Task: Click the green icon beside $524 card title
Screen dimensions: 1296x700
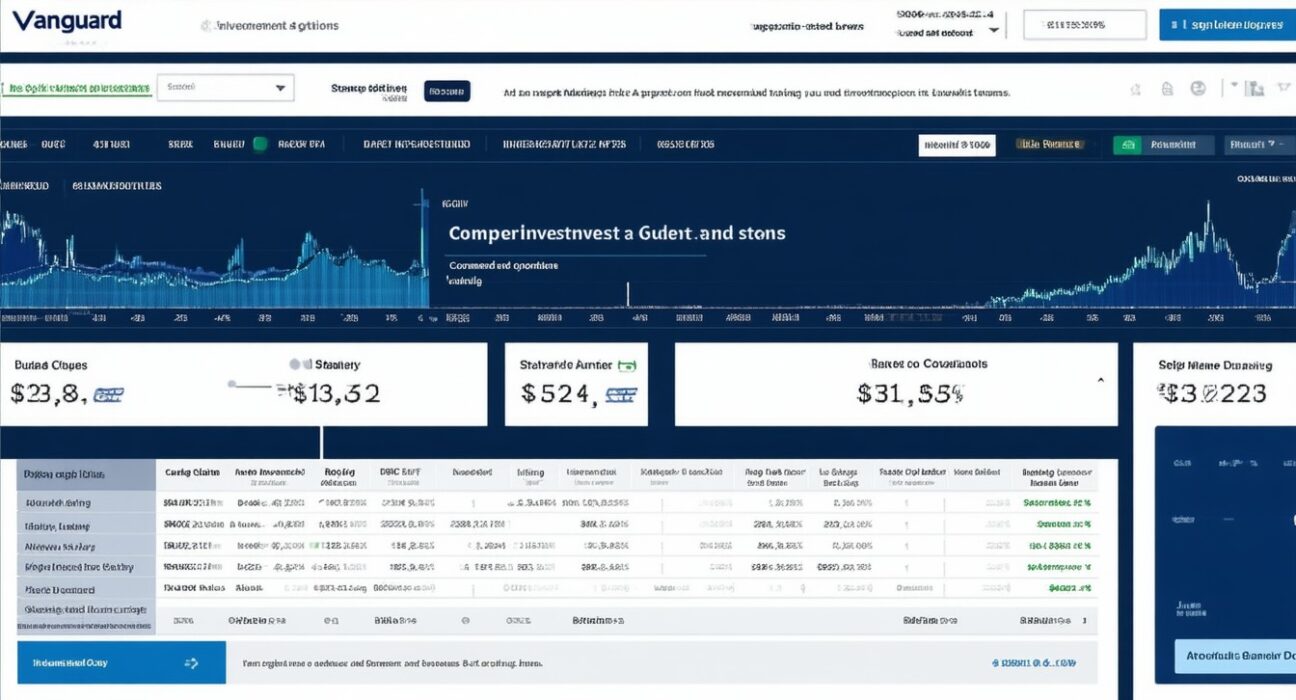Action: click(628, 366)
